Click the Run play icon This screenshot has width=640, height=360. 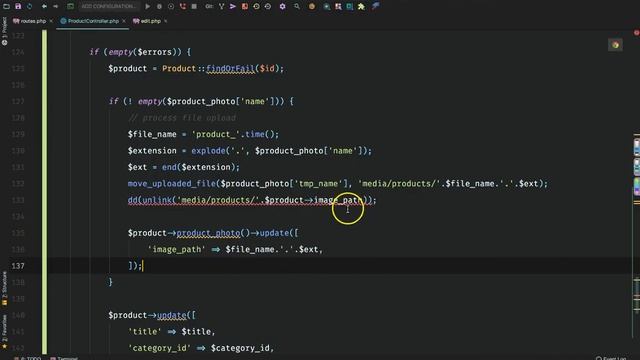click(148, 6)
